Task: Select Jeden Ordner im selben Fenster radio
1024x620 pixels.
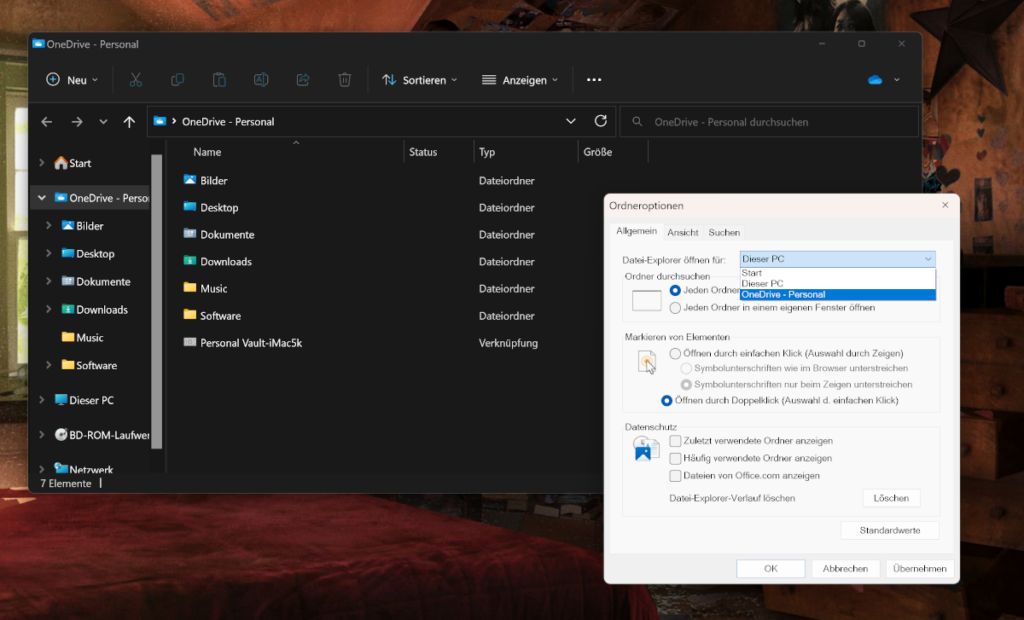Action: coord(675,290)
